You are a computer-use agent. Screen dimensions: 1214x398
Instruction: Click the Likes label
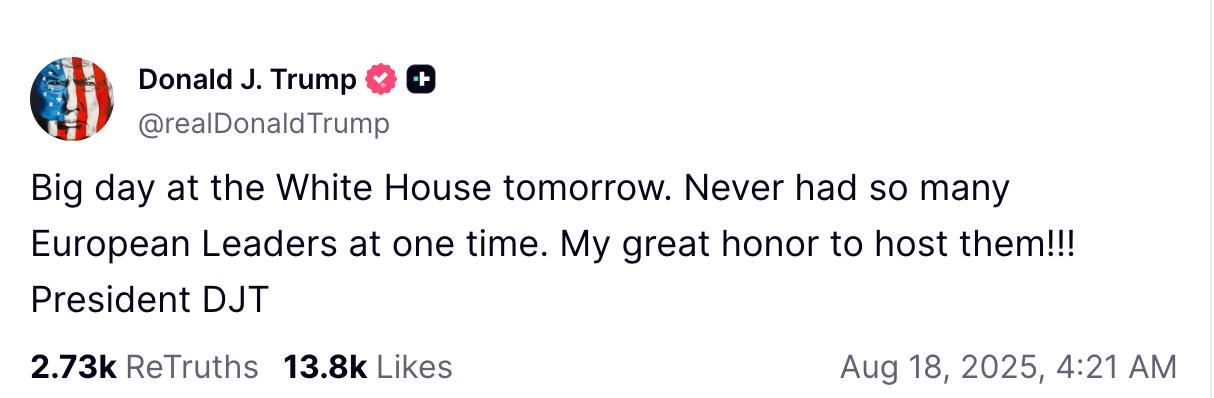[414, 367]
